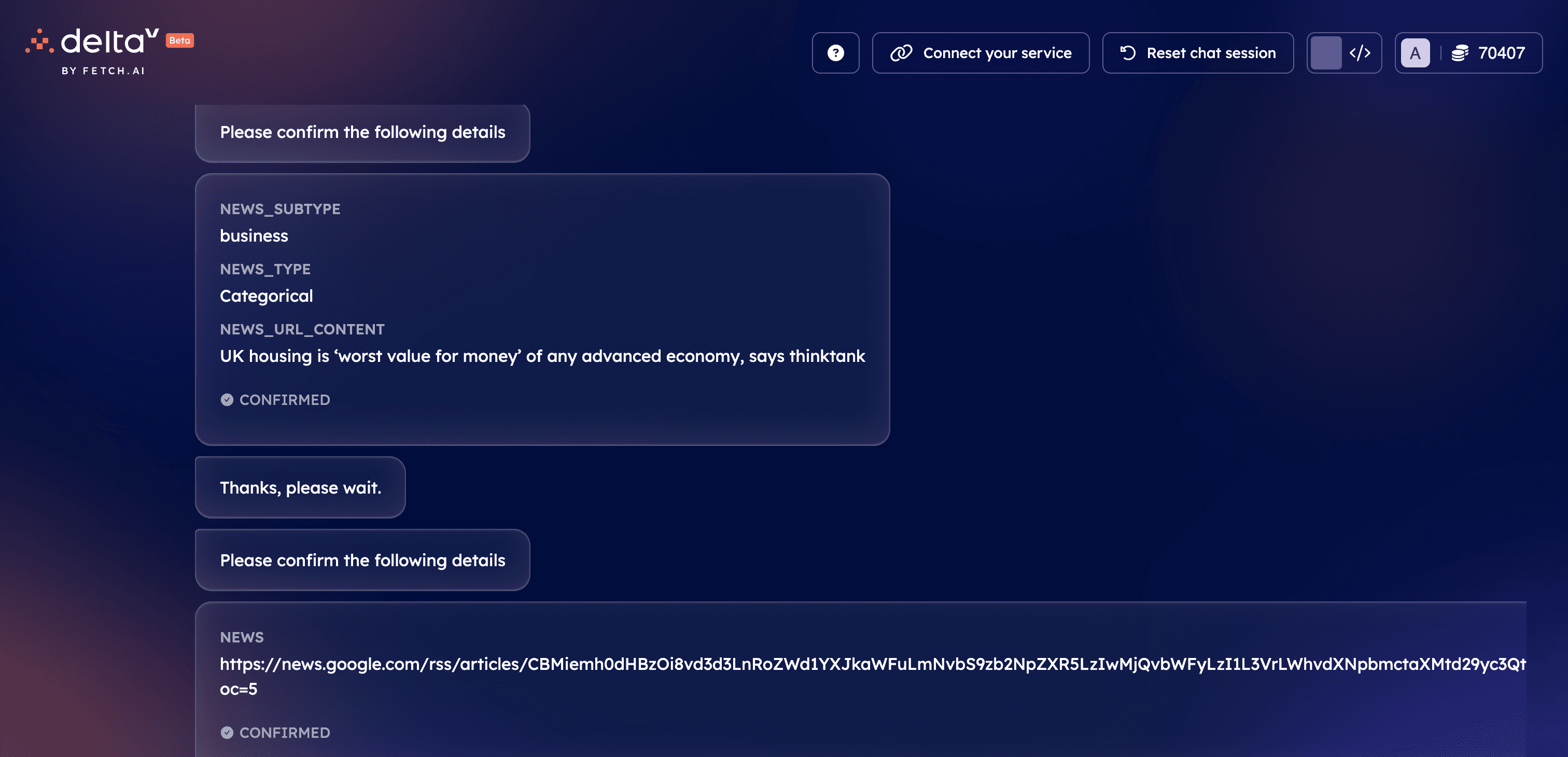Click Reset chat session button
This screenshot has width=1568, height=757.
point(1197,53)
